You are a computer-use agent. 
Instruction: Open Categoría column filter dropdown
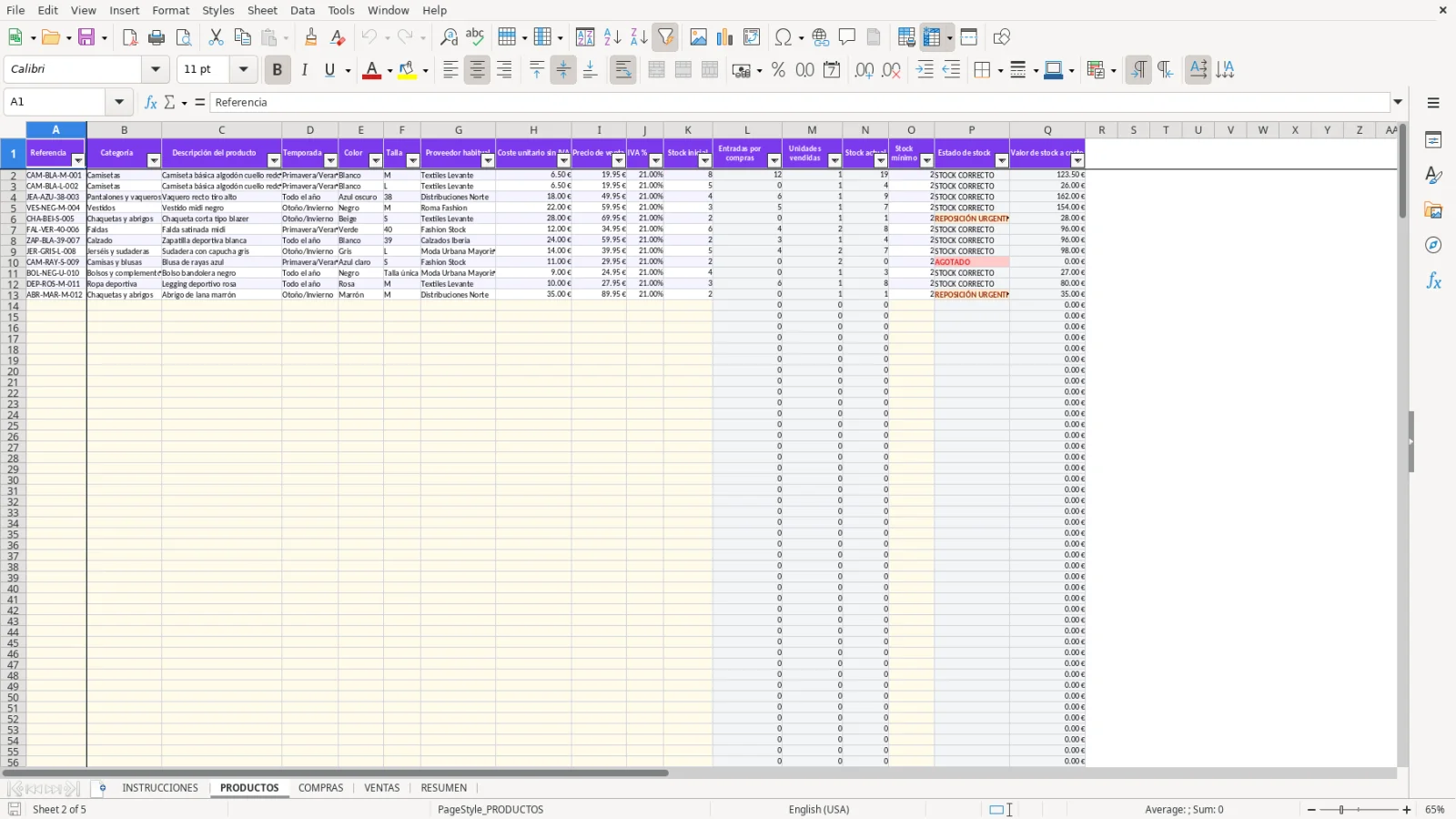tap(154, 161)
